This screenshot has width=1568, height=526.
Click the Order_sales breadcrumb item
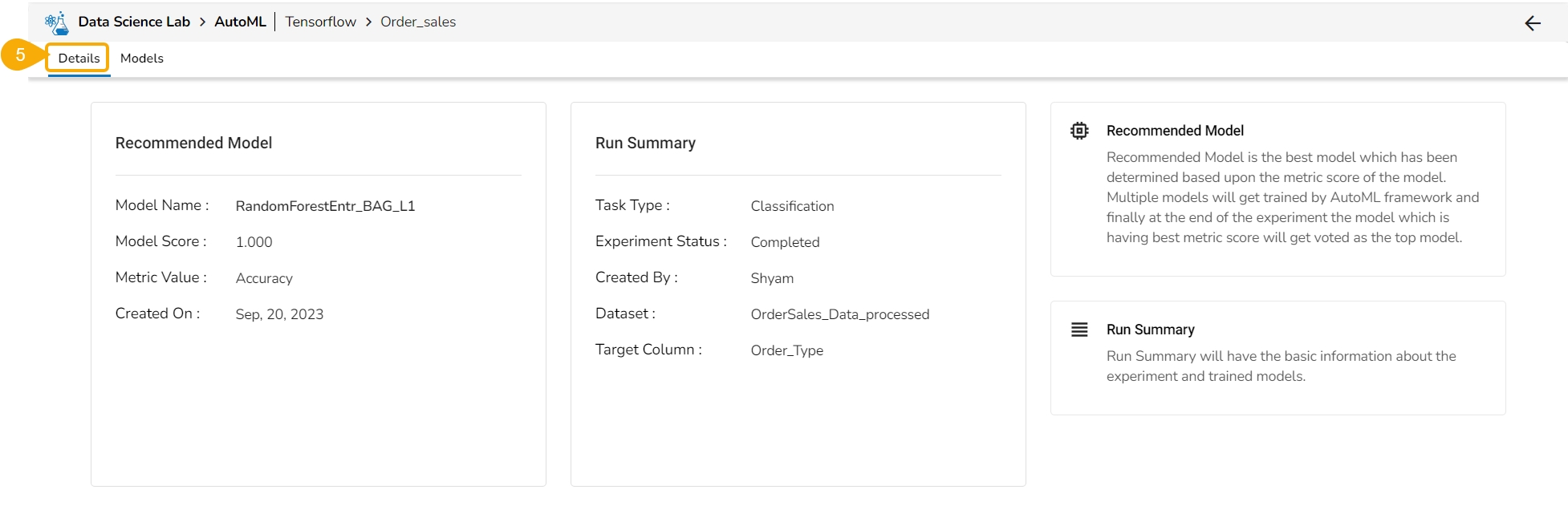(418, 22)
